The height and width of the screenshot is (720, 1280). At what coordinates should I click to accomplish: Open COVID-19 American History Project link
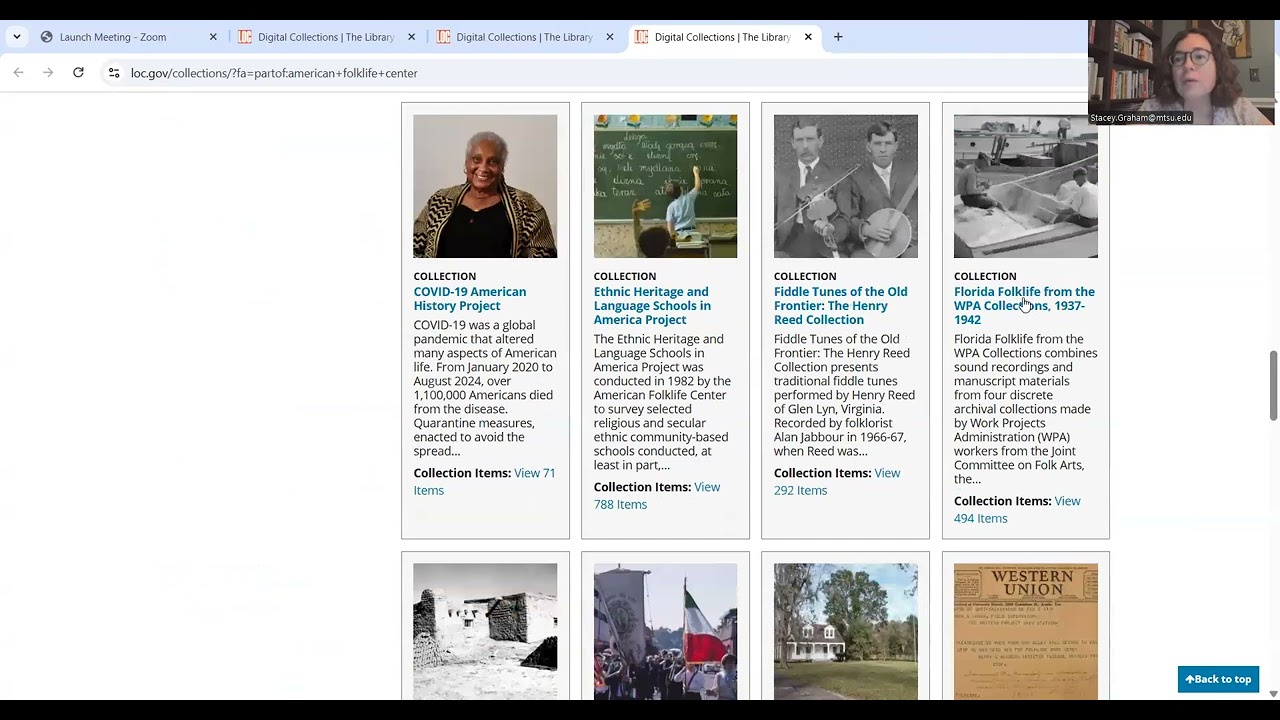470,299
